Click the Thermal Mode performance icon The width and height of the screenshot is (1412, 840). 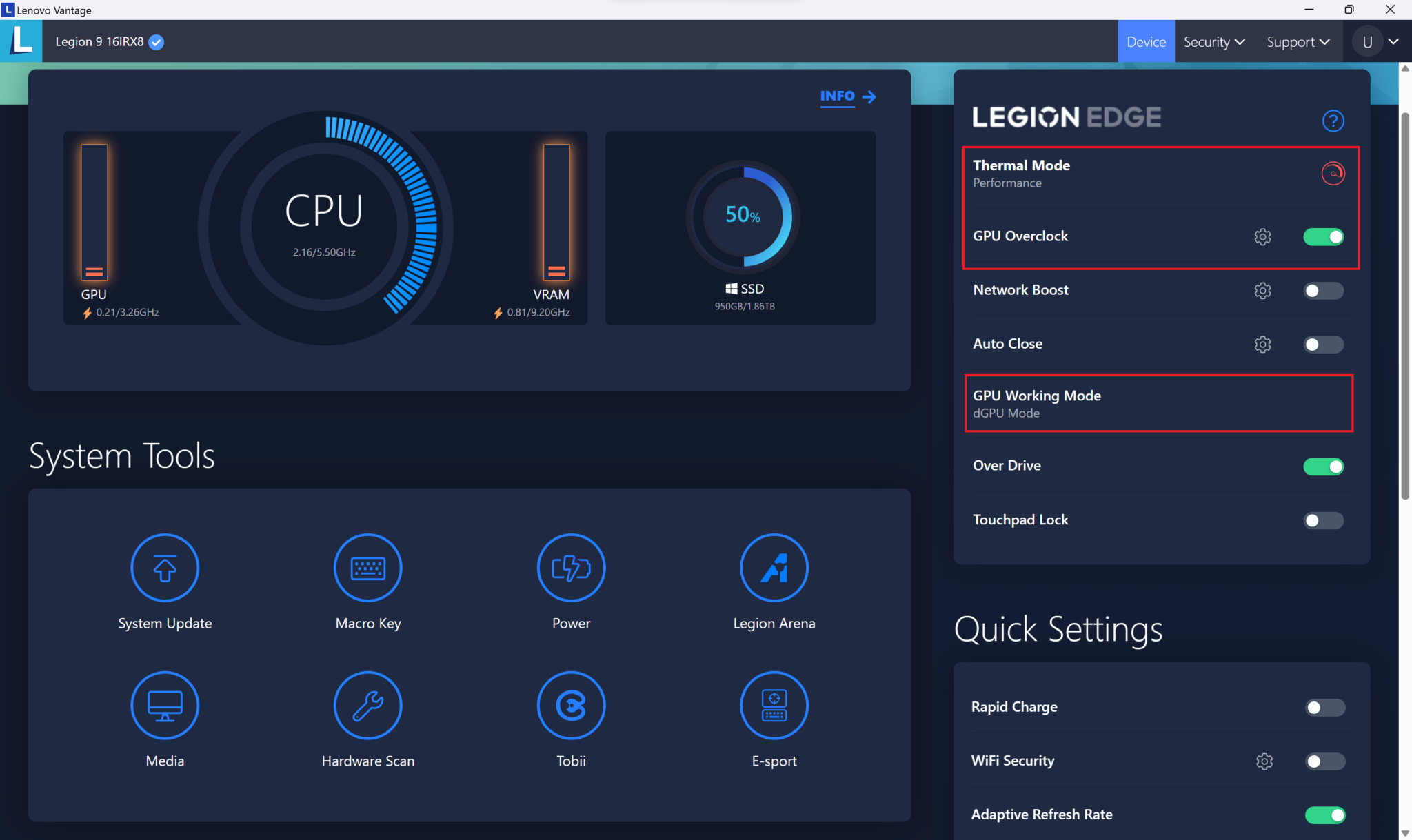[x=1333, y=174]
